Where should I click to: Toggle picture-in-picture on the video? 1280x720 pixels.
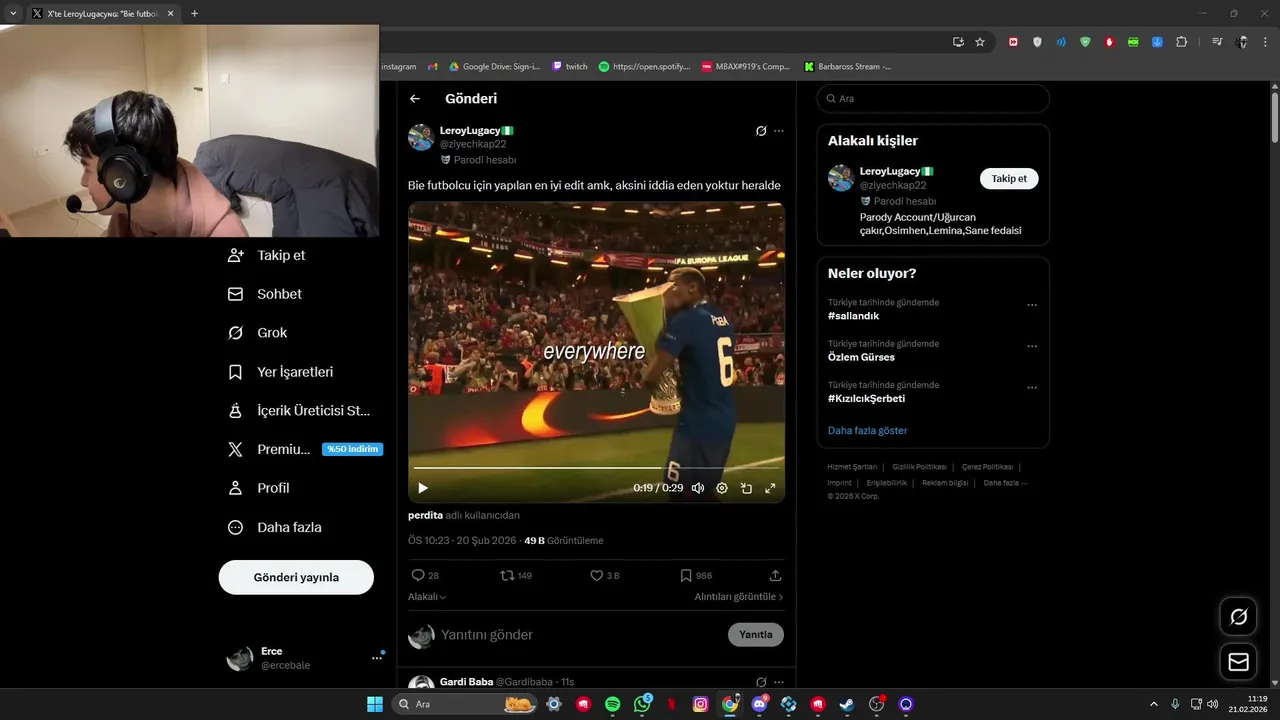[746, 488]
